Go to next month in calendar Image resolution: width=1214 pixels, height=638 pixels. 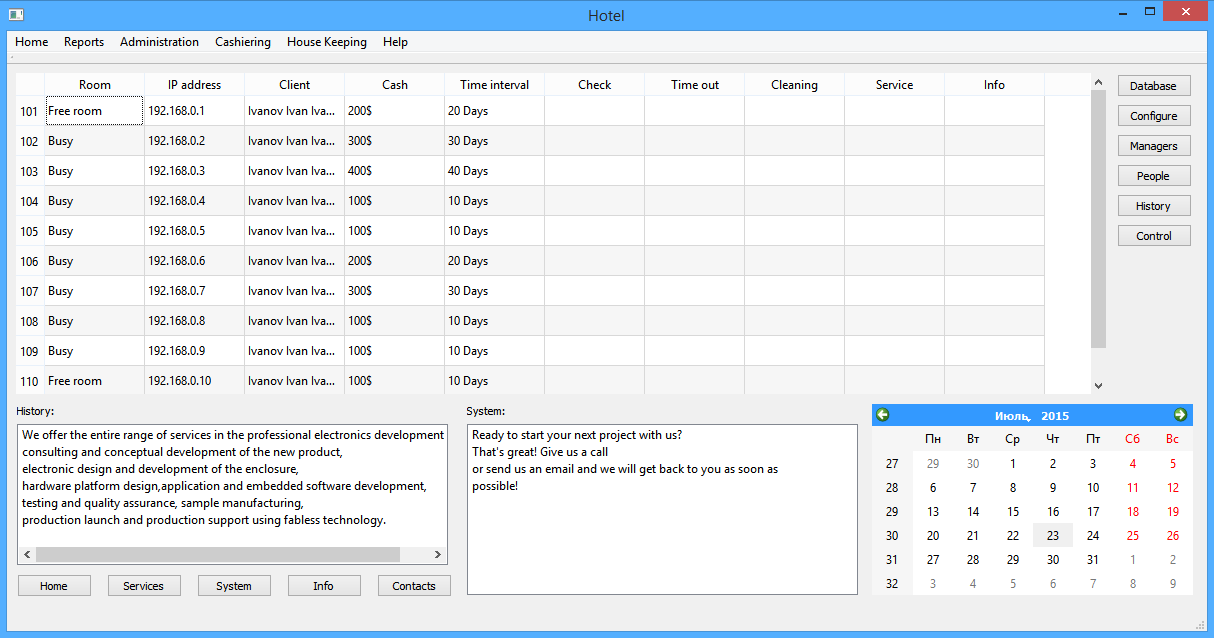[x=1180, y=415]
